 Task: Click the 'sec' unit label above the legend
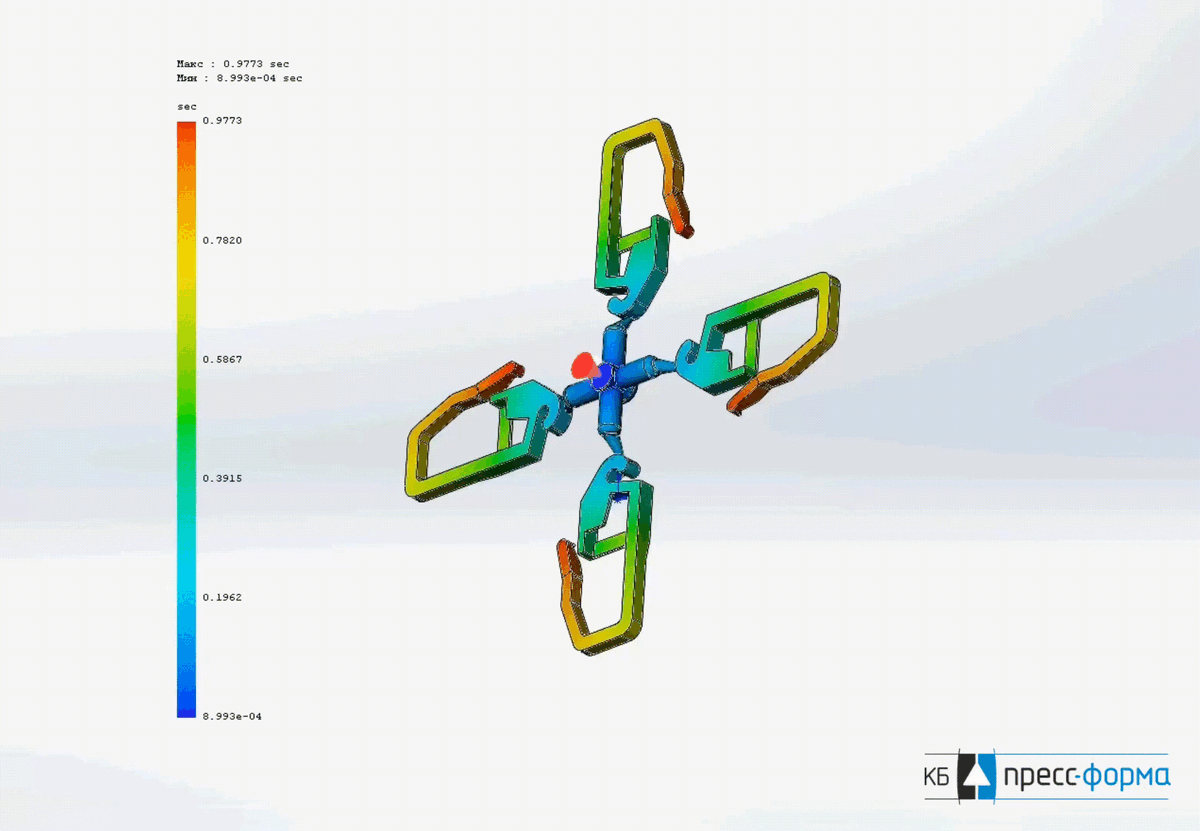tap(187, 106)
